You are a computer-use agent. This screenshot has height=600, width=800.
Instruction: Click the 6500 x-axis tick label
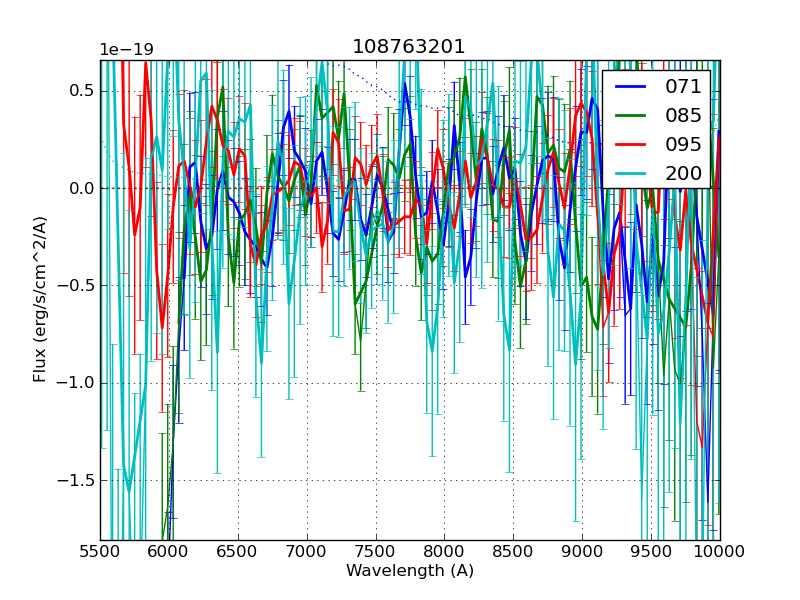pyautogui.click(x=238, y=552)
